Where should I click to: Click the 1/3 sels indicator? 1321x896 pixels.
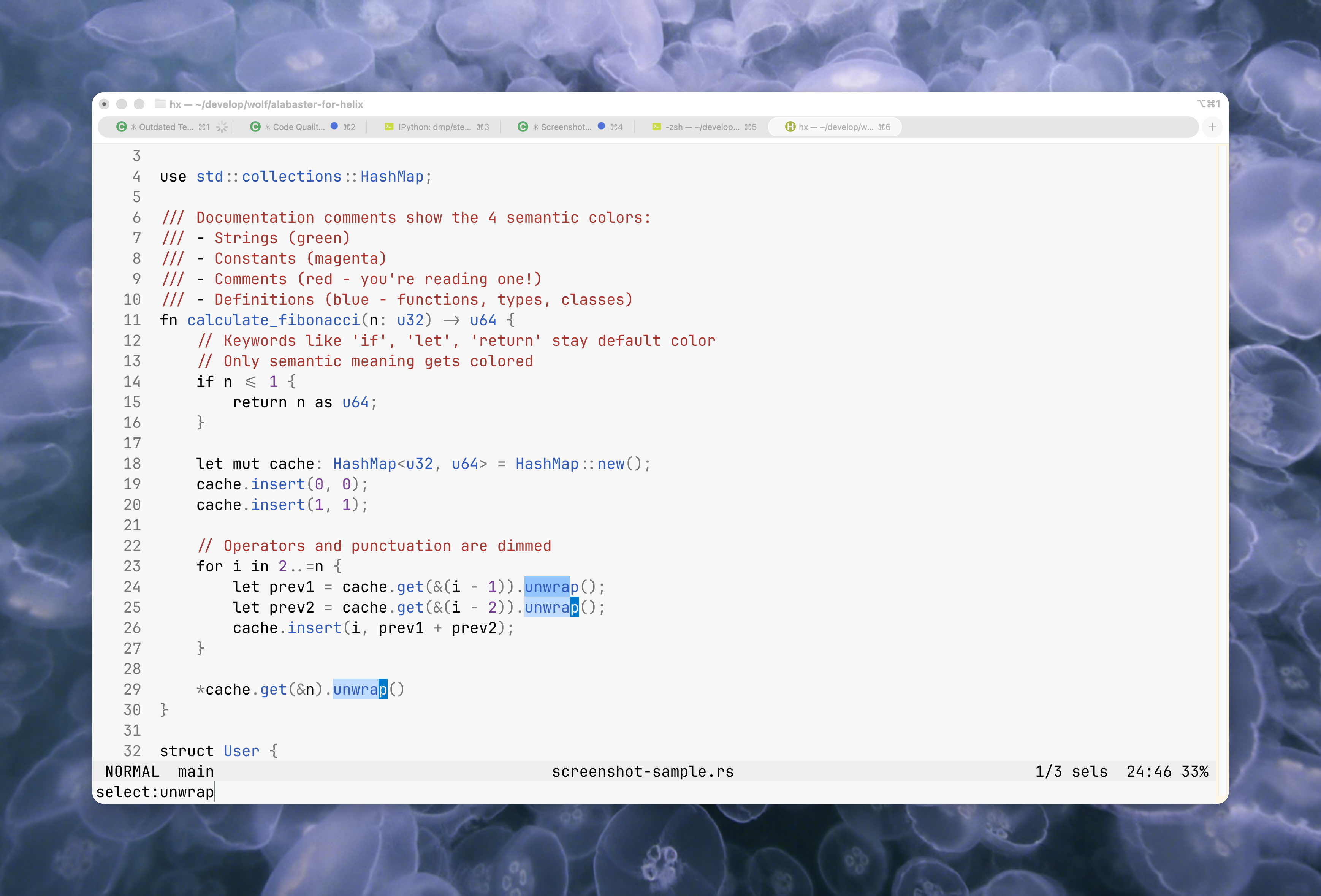(1071, 772)
